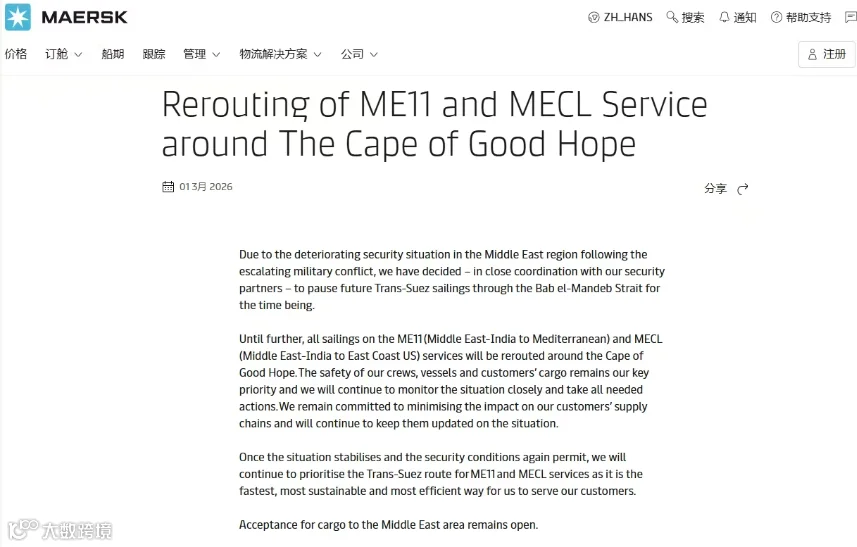This screenshot has height=547, width=857.
Task: Open the globe language icon
Action: point(594,17)
